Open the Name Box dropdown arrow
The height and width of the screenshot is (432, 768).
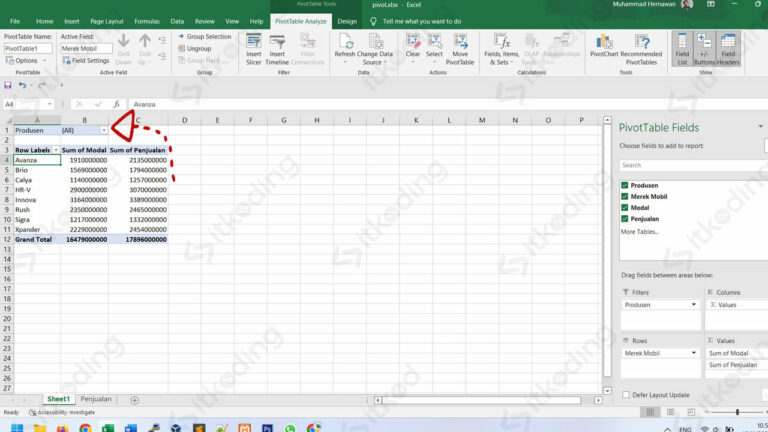tap(49, 104)
